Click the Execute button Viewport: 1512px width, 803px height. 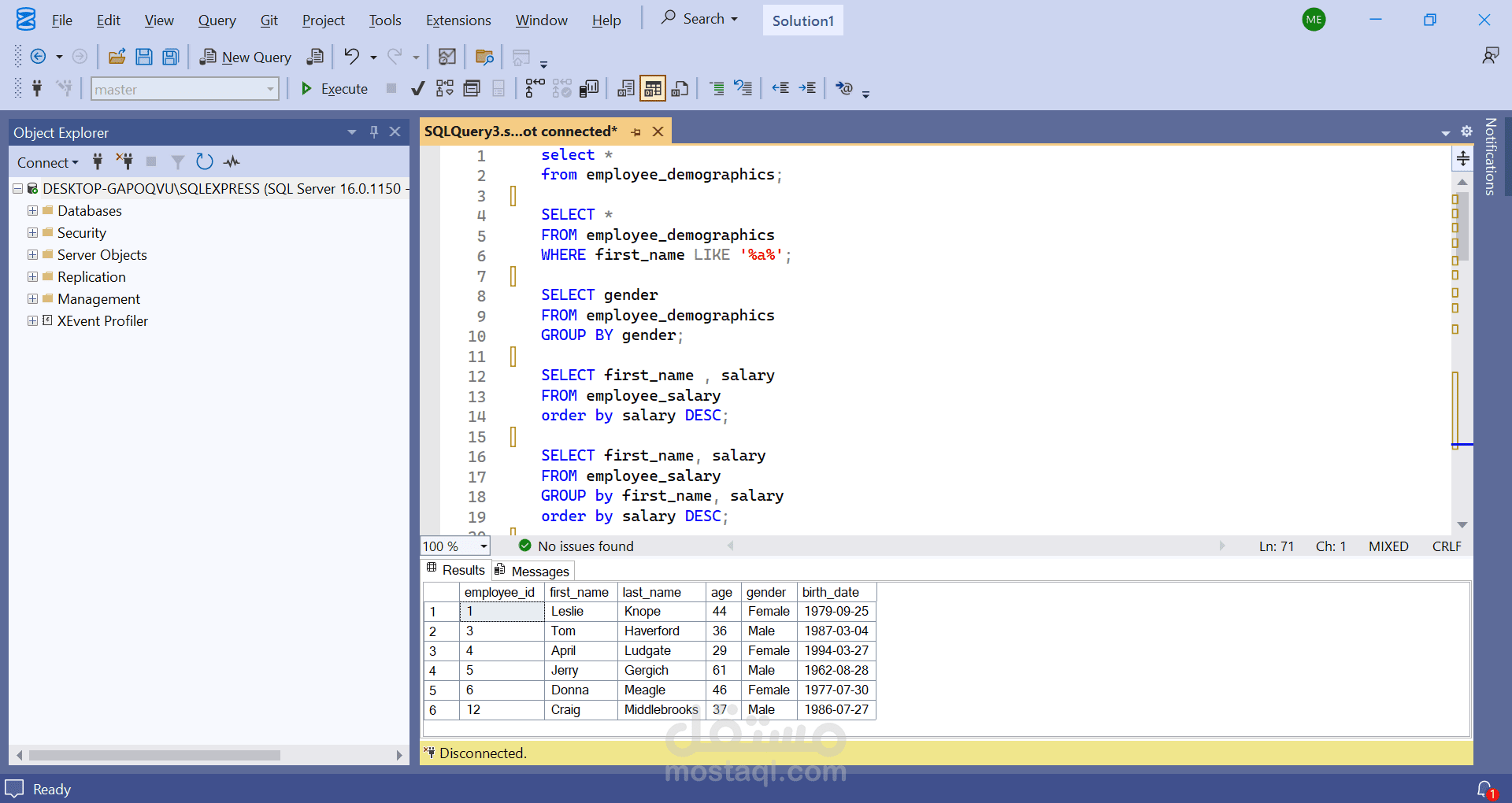[x=334, y=89]
